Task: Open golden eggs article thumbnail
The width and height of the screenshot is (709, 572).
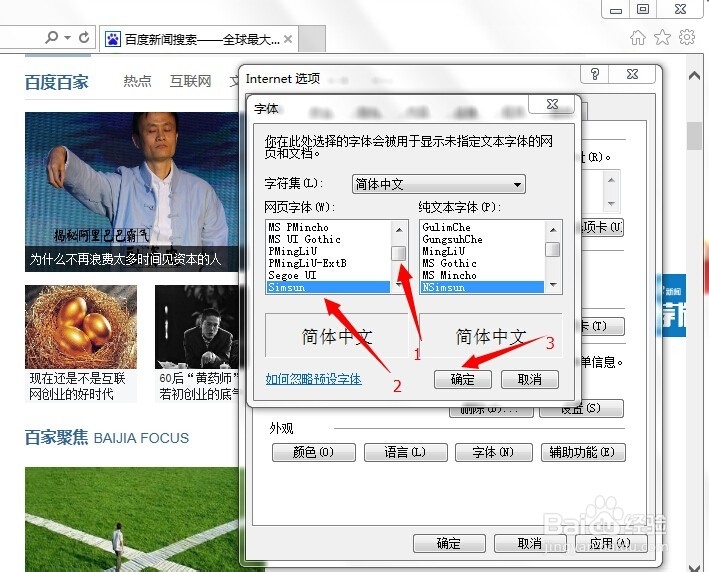Action: [81, 327]
